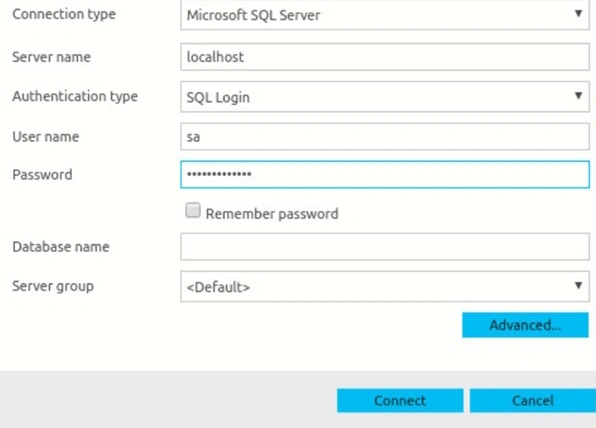
Task: Dismiss the dialog with Cancel
Action: (x=533, y=401)
